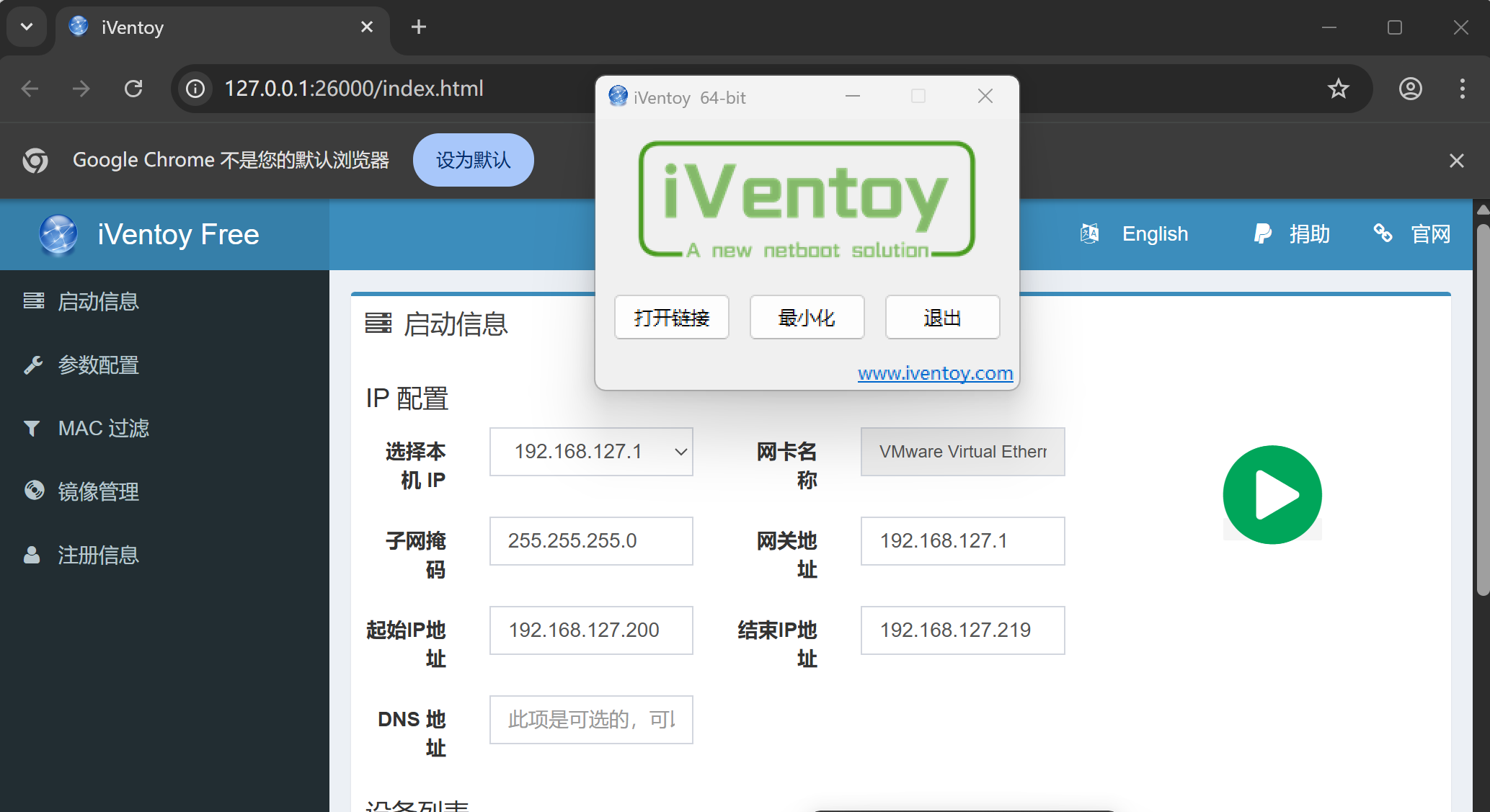Open the Chrome profile avatar icon
Screen dimensions: 1490x812
pos(1410,89)
